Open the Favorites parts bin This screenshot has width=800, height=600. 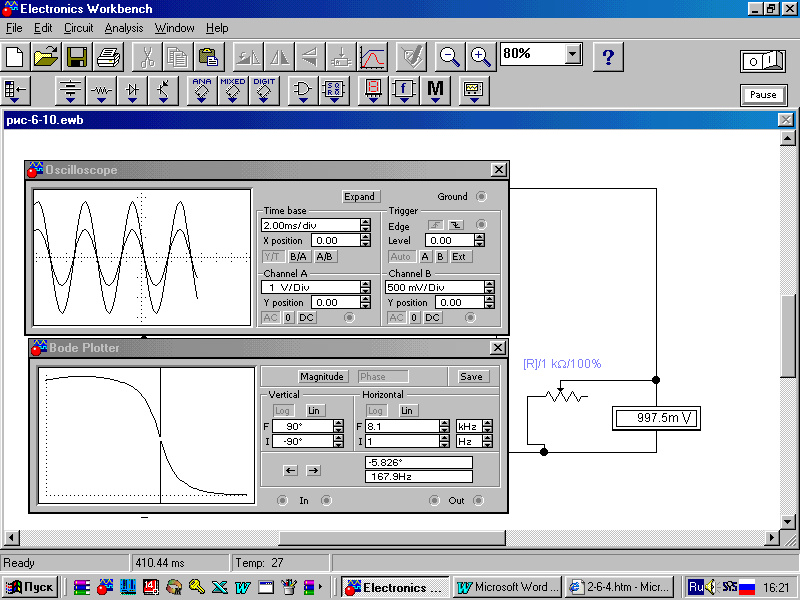tap(16, 91)
